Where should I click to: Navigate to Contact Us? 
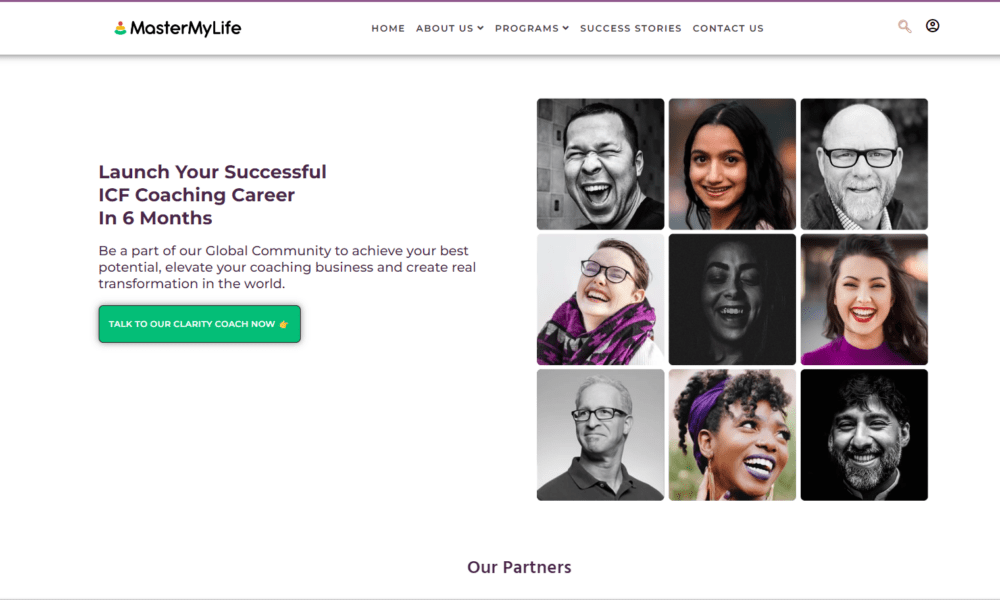tap(728, 29)
